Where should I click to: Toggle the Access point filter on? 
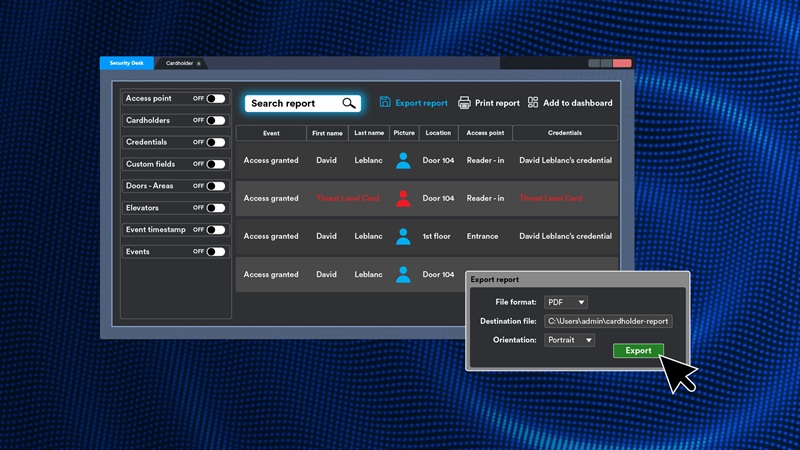click(215, 99)
